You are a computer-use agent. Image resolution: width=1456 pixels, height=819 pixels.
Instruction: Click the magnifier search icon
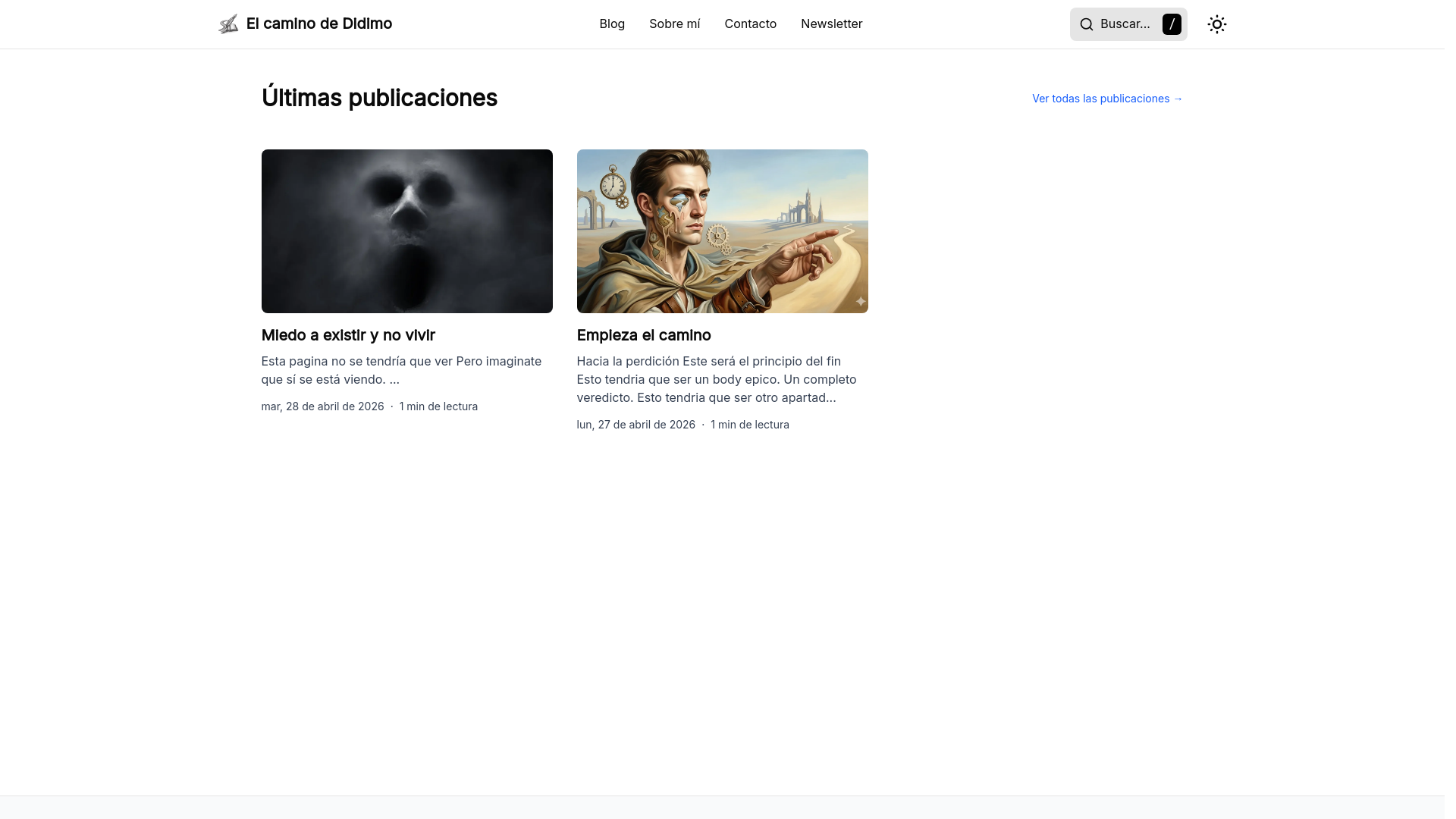point(1087,24)
